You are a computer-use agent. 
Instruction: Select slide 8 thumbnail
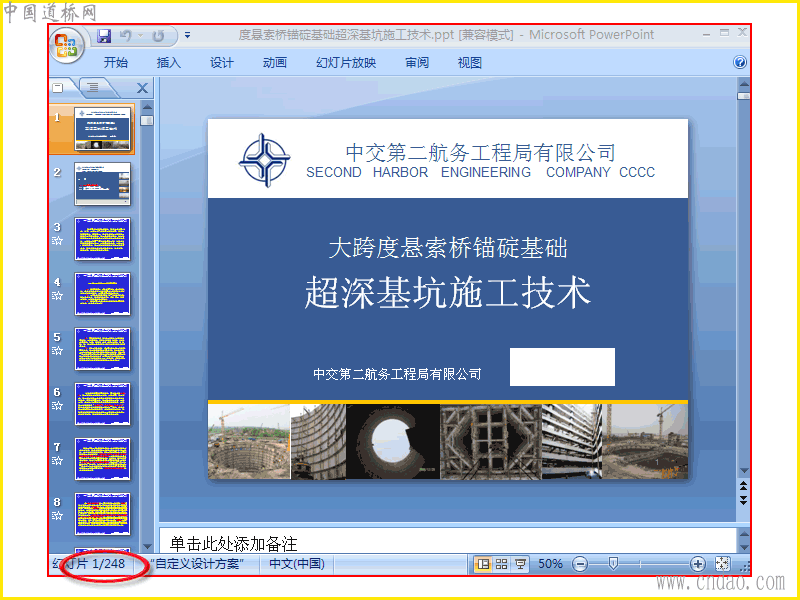(x=102, y=514)
